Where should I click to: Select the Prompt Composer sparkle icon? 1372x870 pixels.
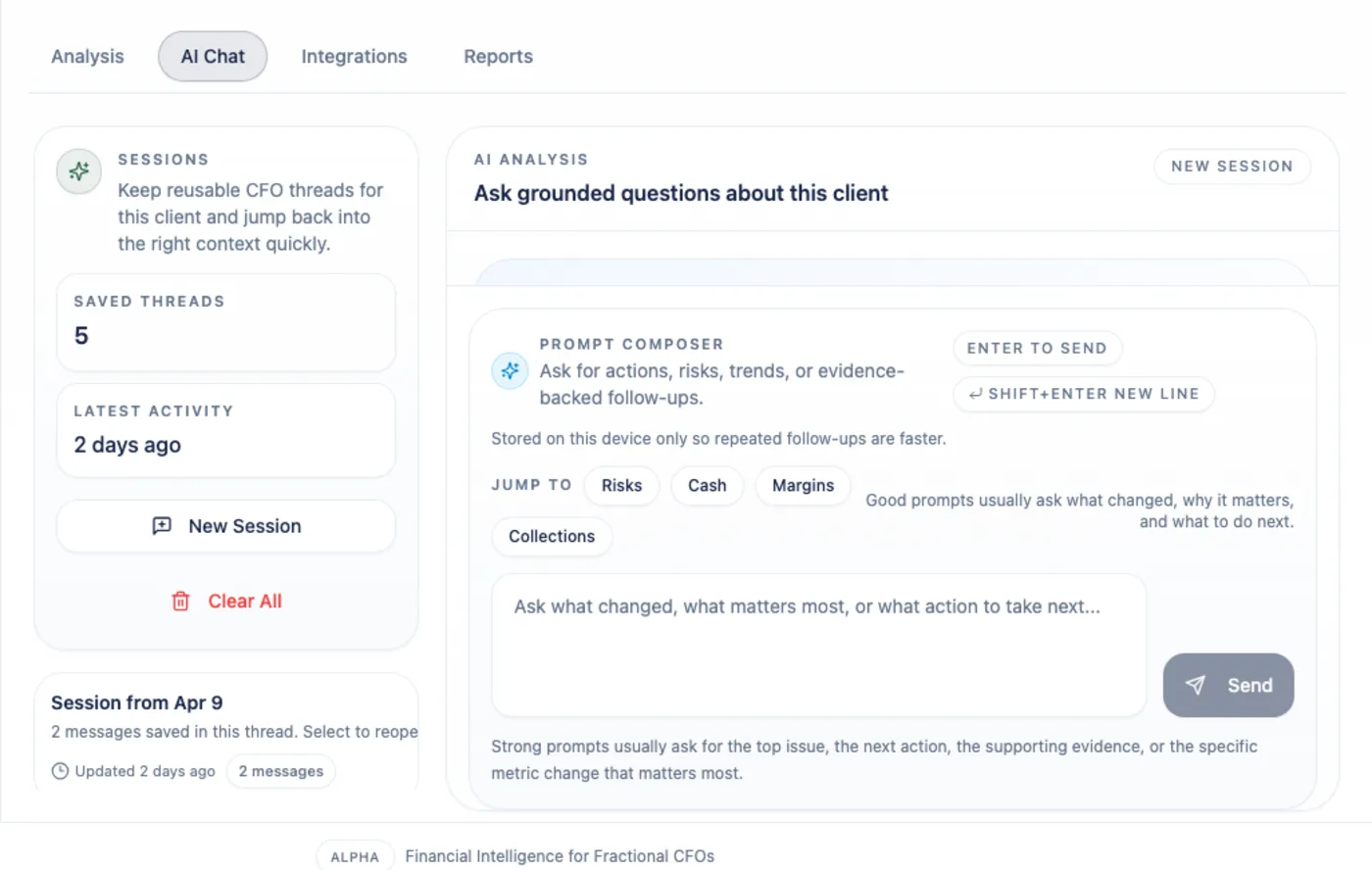(x=510, y=370)
